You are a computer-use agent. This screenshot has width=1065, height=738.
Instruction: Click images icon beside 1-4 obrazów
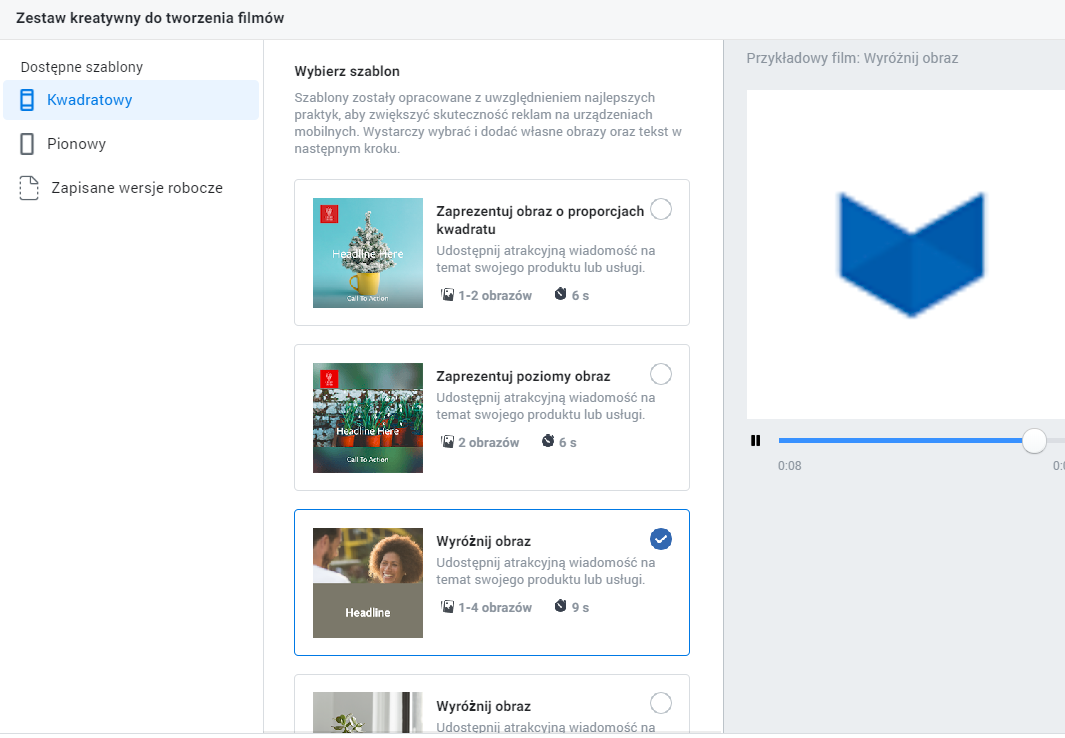(448, 607)
